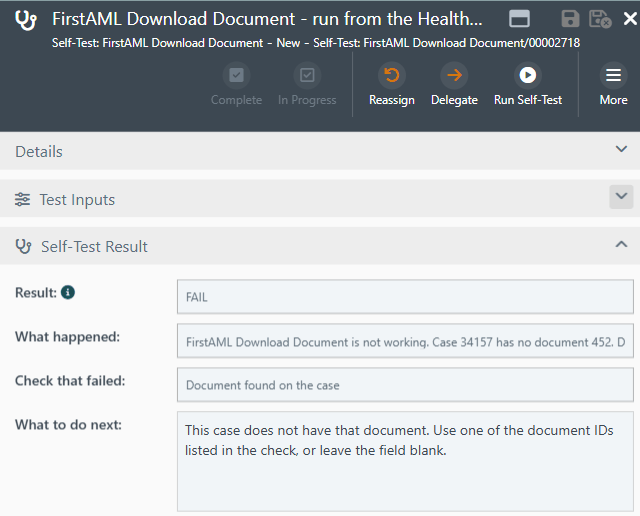Click the Self-Test Result stethoscope icon
The height and width of the screenshot is (516, 640).
click(x=23, y=247)
